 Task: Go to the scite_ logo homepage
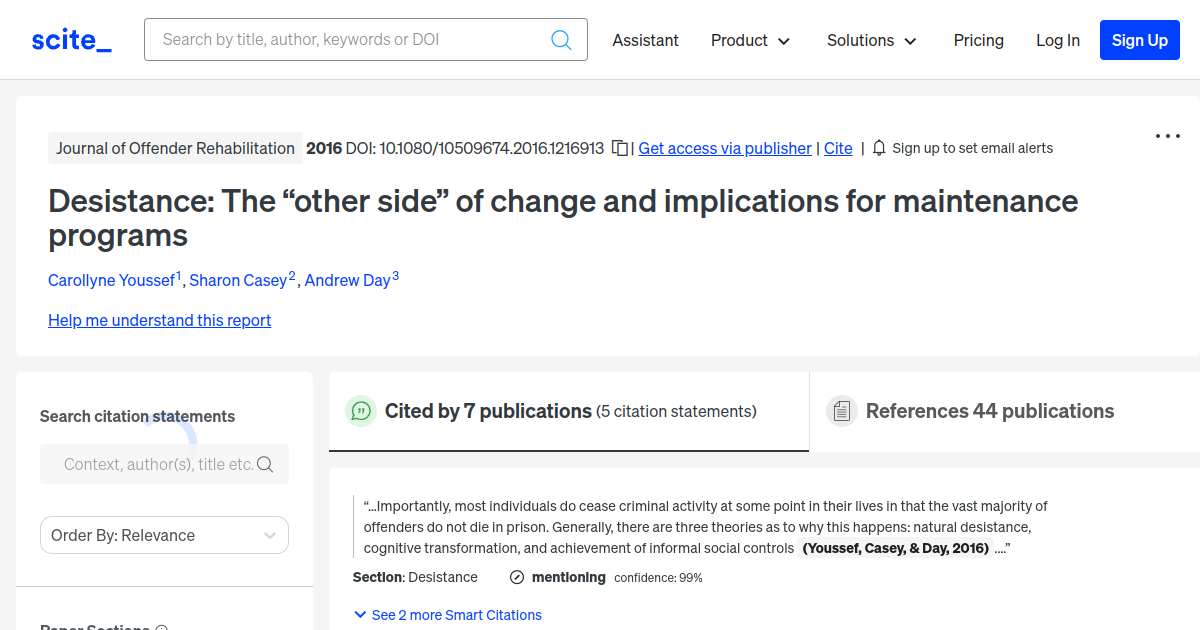pyautogui.click(x=72, y=40)
